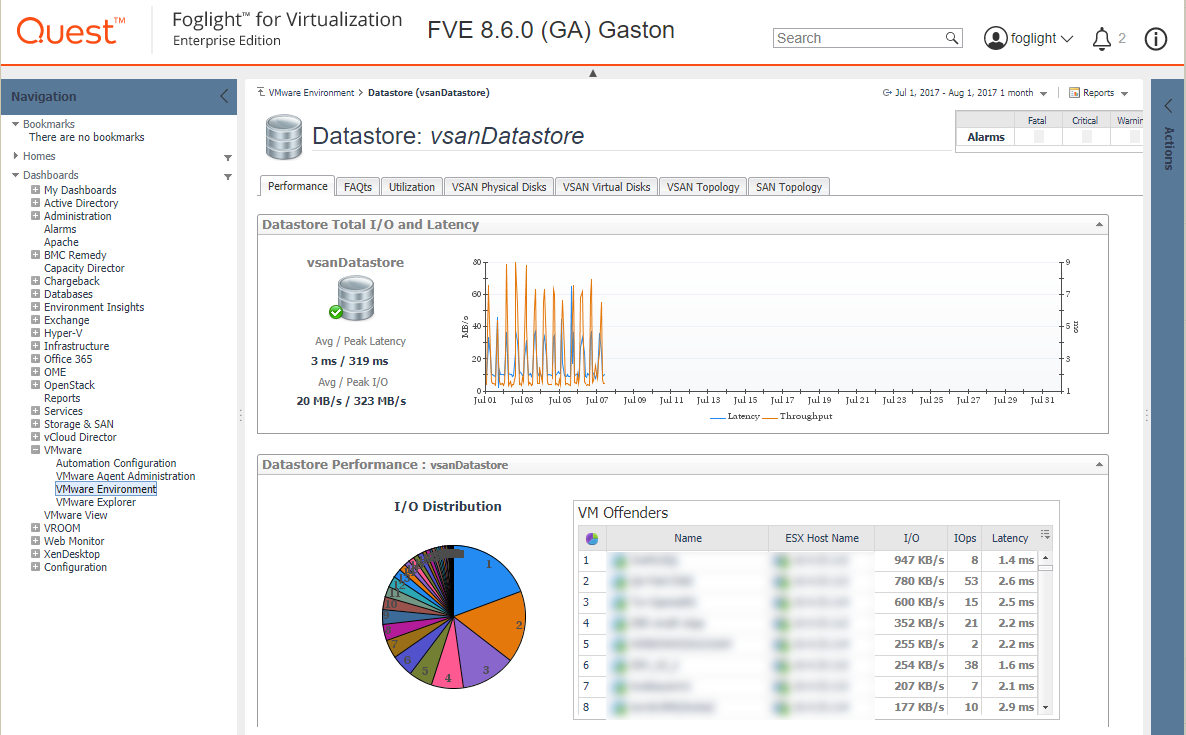Click the Fatal alarms count cell
This screenshot has height=735, width=1186.
pos(1039,137)
